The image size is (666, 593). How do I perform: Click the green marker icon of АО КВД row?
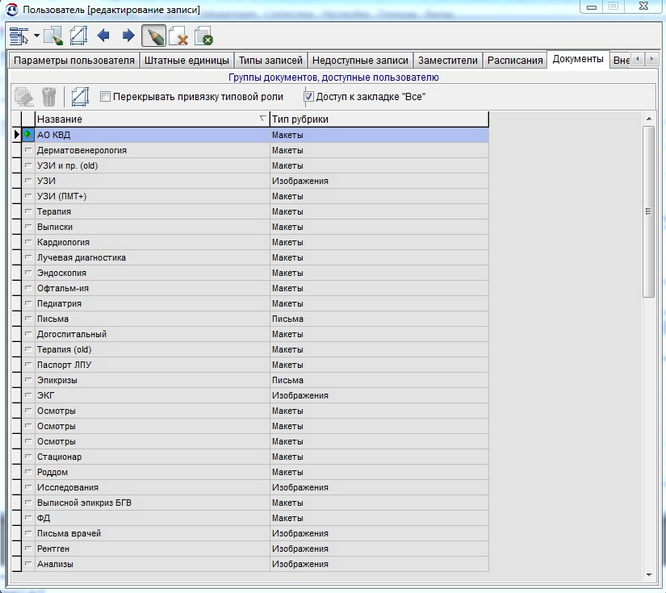tap(28, 135)
